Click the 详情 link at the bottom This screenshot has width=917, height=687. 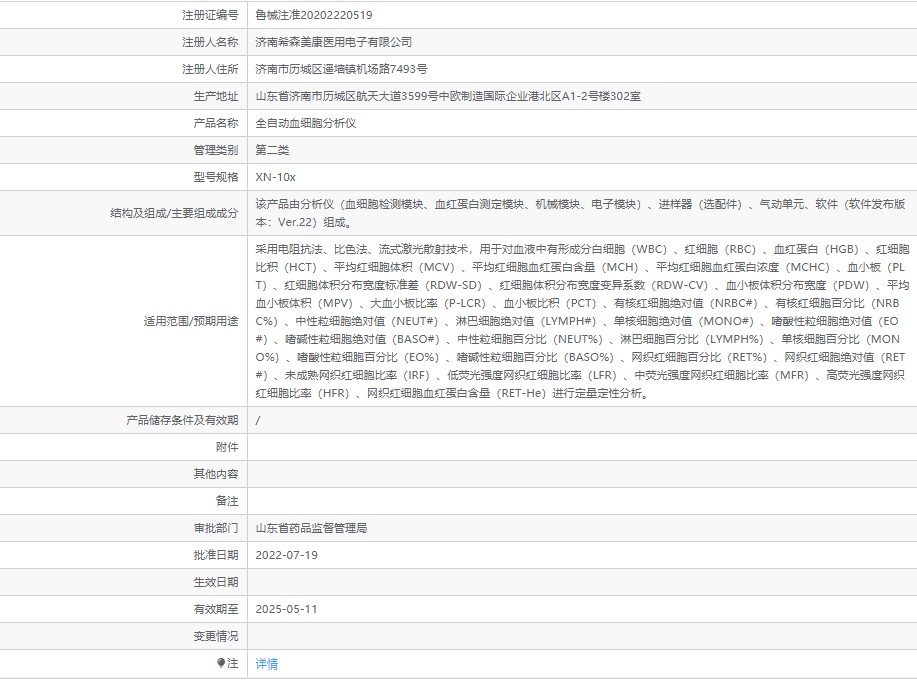tap(267, 663)
